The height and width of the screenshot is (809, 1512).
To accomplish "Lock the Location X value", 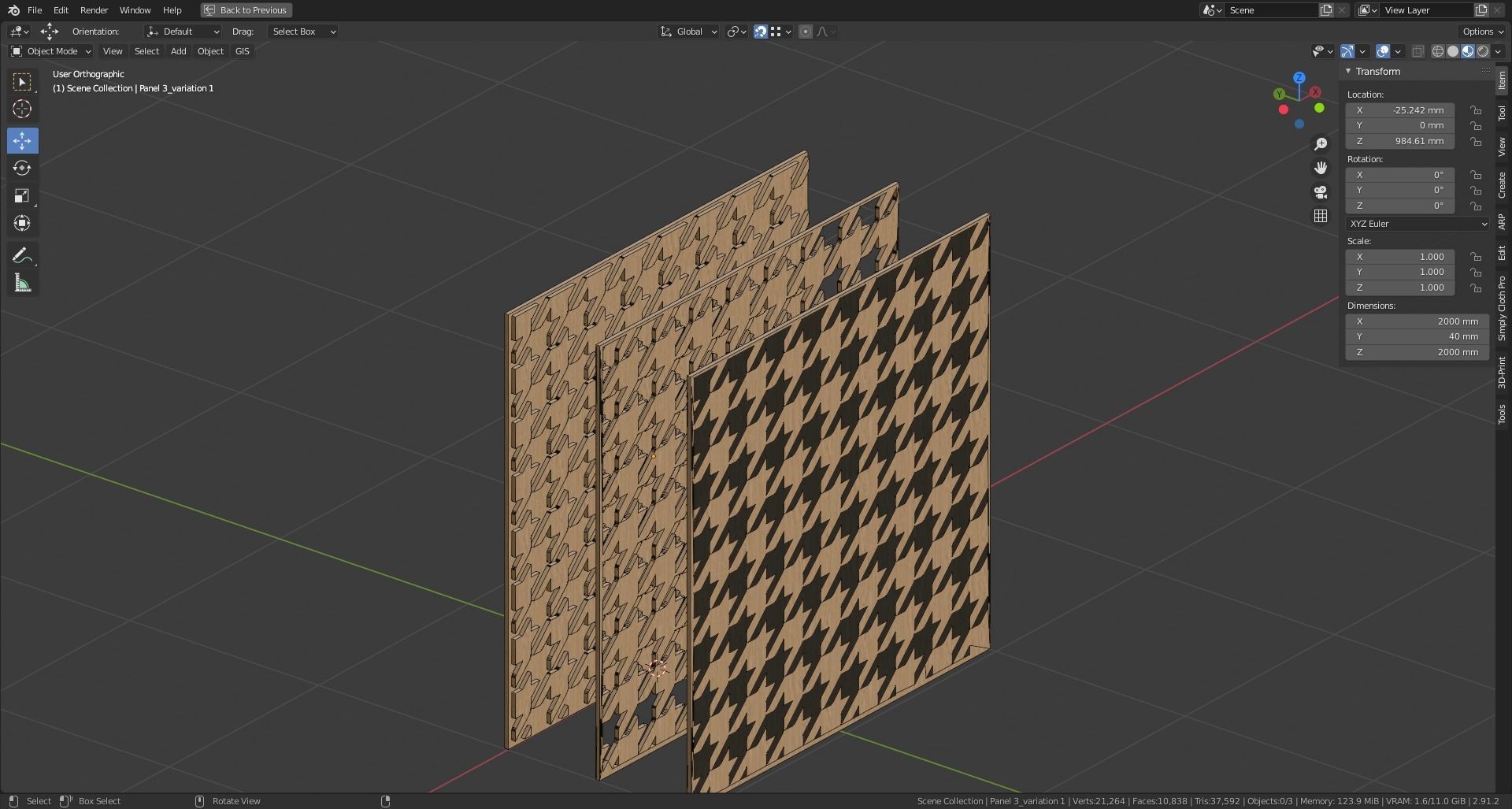I will [1476, 110].
